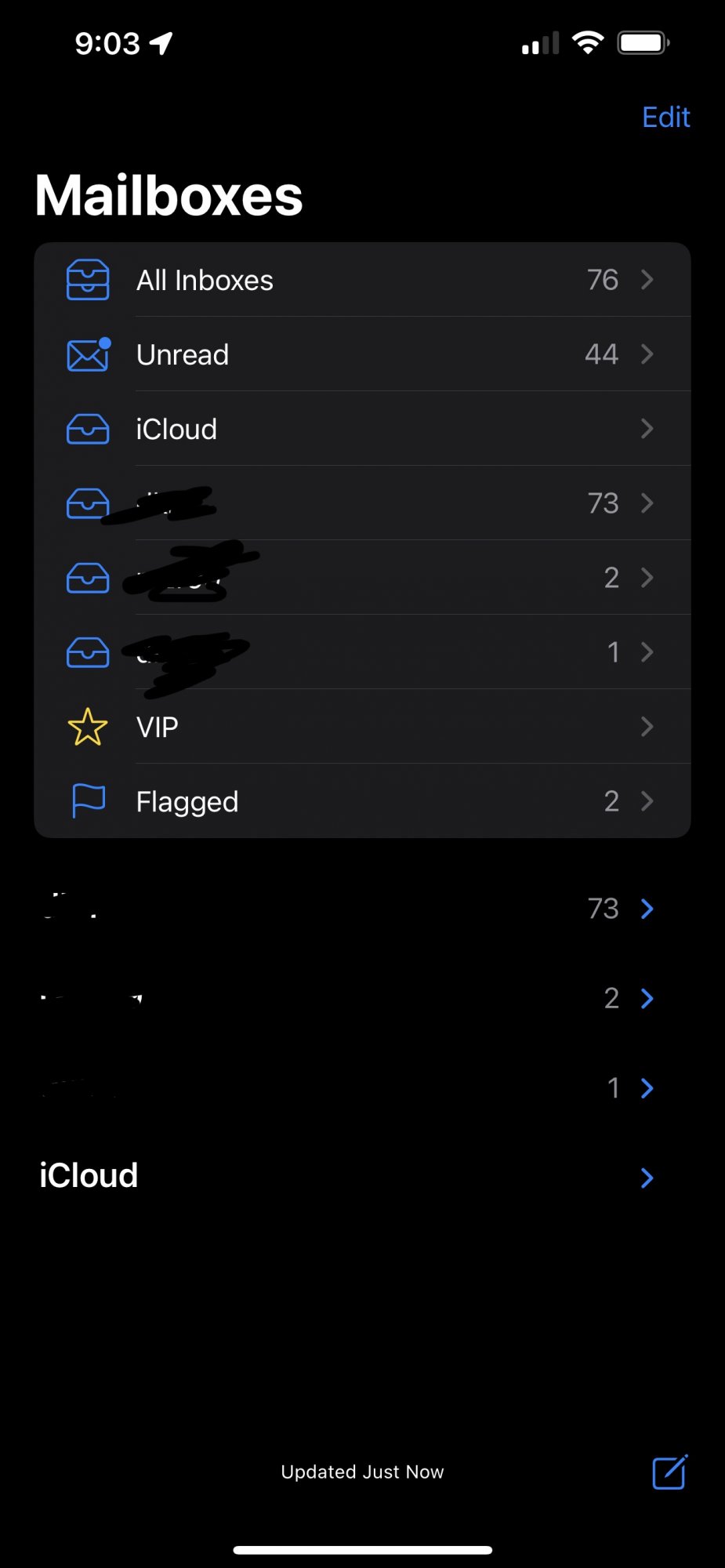Tap the iCloud inbox tray icon
Screen dimensions: 725x1568
pos(88,429)
